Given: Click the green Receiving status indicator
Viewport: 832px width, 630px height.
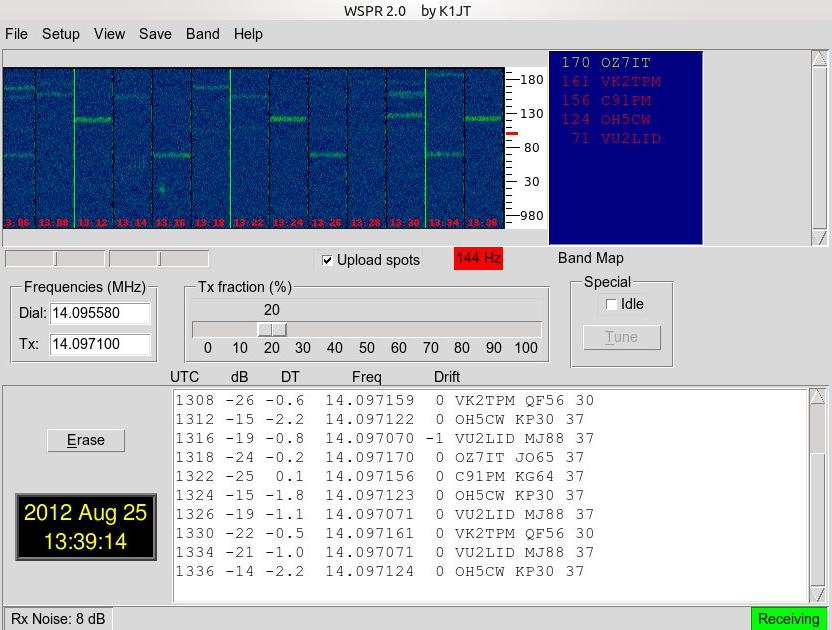Looking at the screenshot, I should 788,619.
